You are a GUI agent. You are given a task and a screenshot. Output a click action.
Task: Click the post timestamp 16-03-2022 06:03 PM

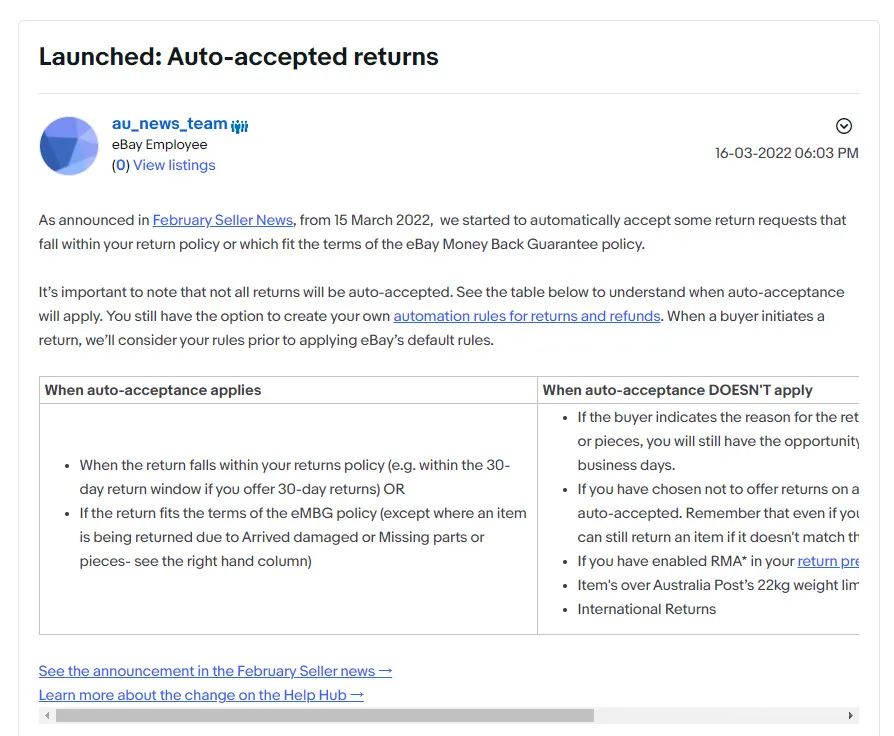(x=786, y=153)
